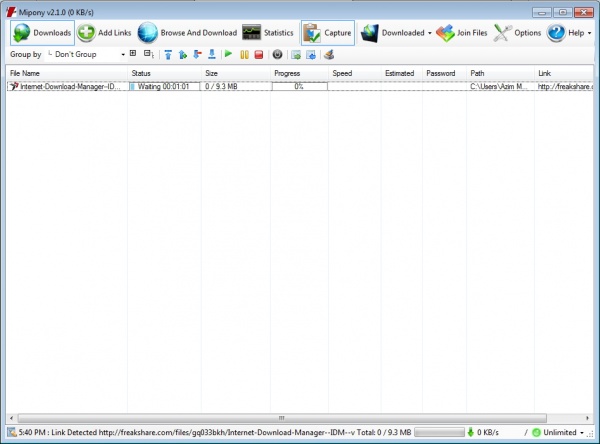
Task: Toggle the Capture button
Action: (328, 33)
